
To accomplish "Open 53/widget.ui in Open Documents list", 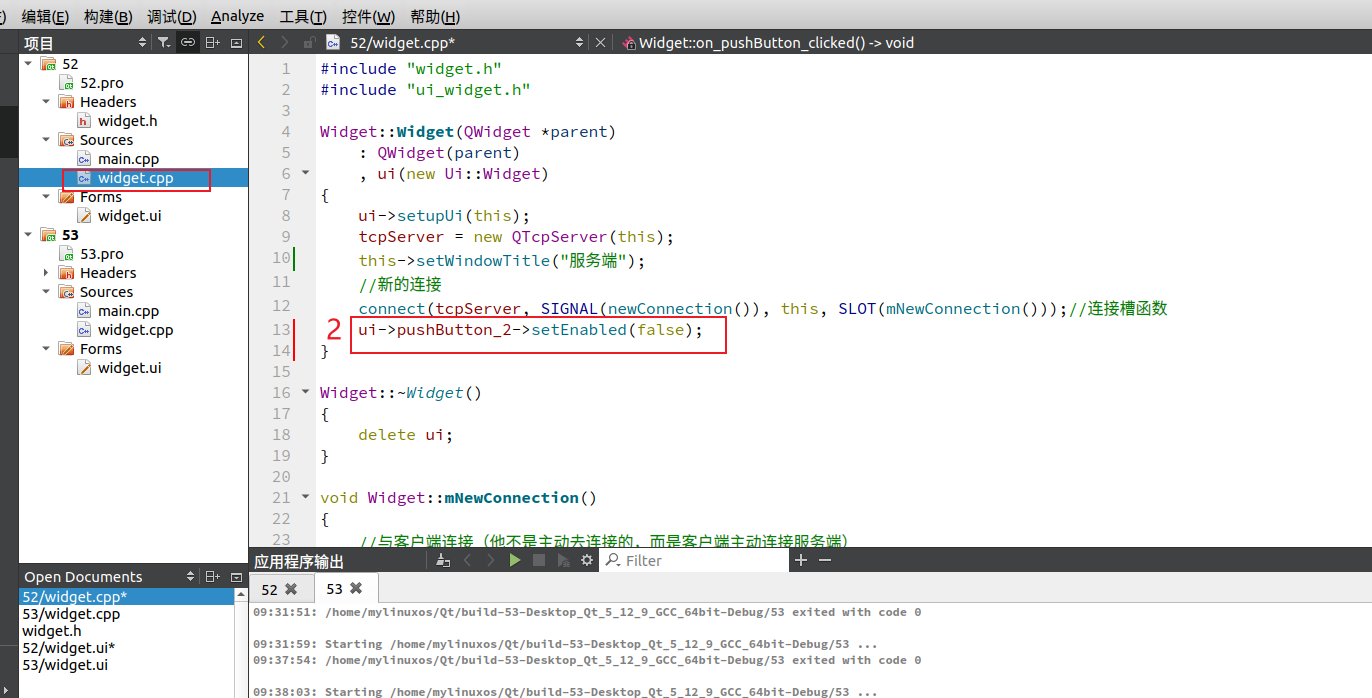I will [65, 665].
